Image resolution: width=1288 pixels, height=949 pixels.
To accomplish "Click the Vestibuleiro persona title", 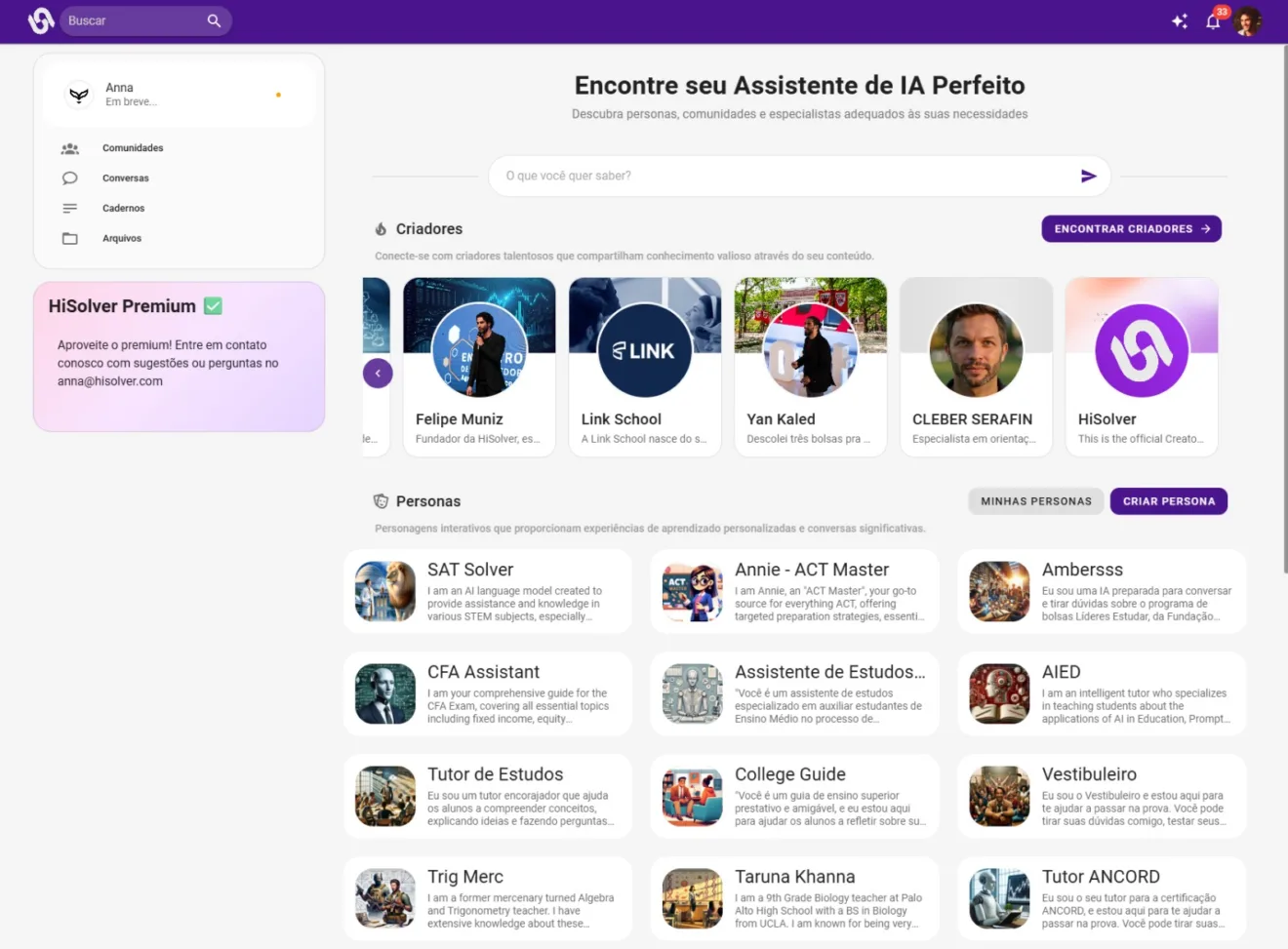I will point(1089,774).
